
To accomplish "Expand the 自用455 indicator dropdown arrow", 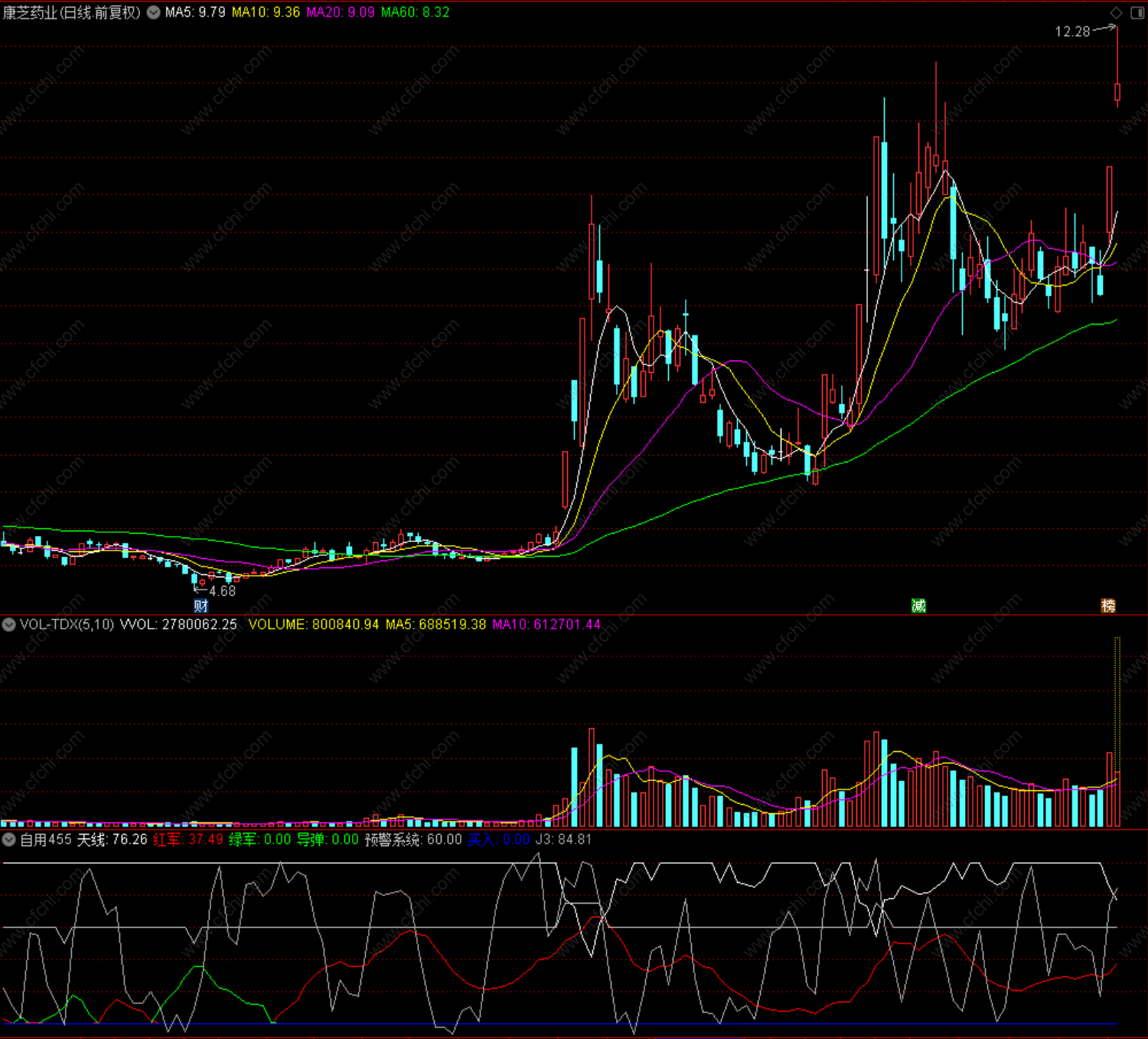I will point(8,839).
